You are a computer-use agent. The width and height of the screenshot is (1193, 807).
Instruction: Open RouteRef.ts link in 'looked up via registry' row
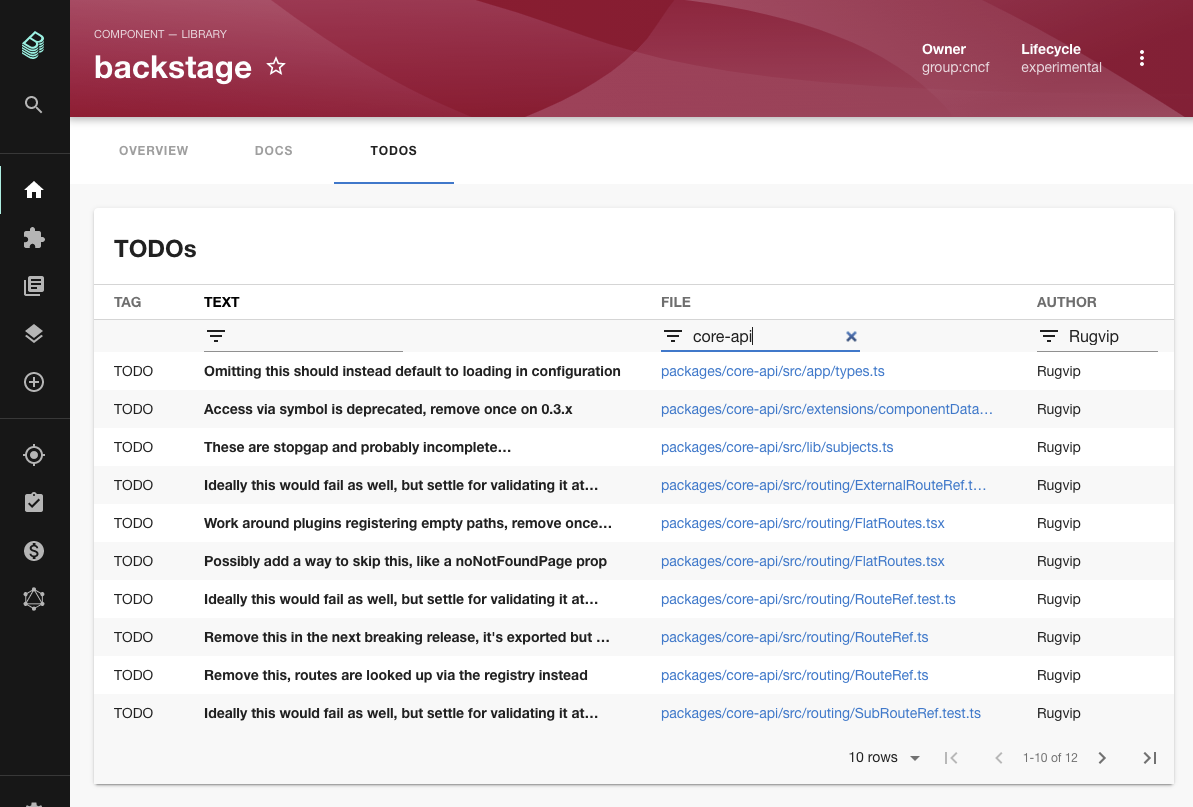794,675
